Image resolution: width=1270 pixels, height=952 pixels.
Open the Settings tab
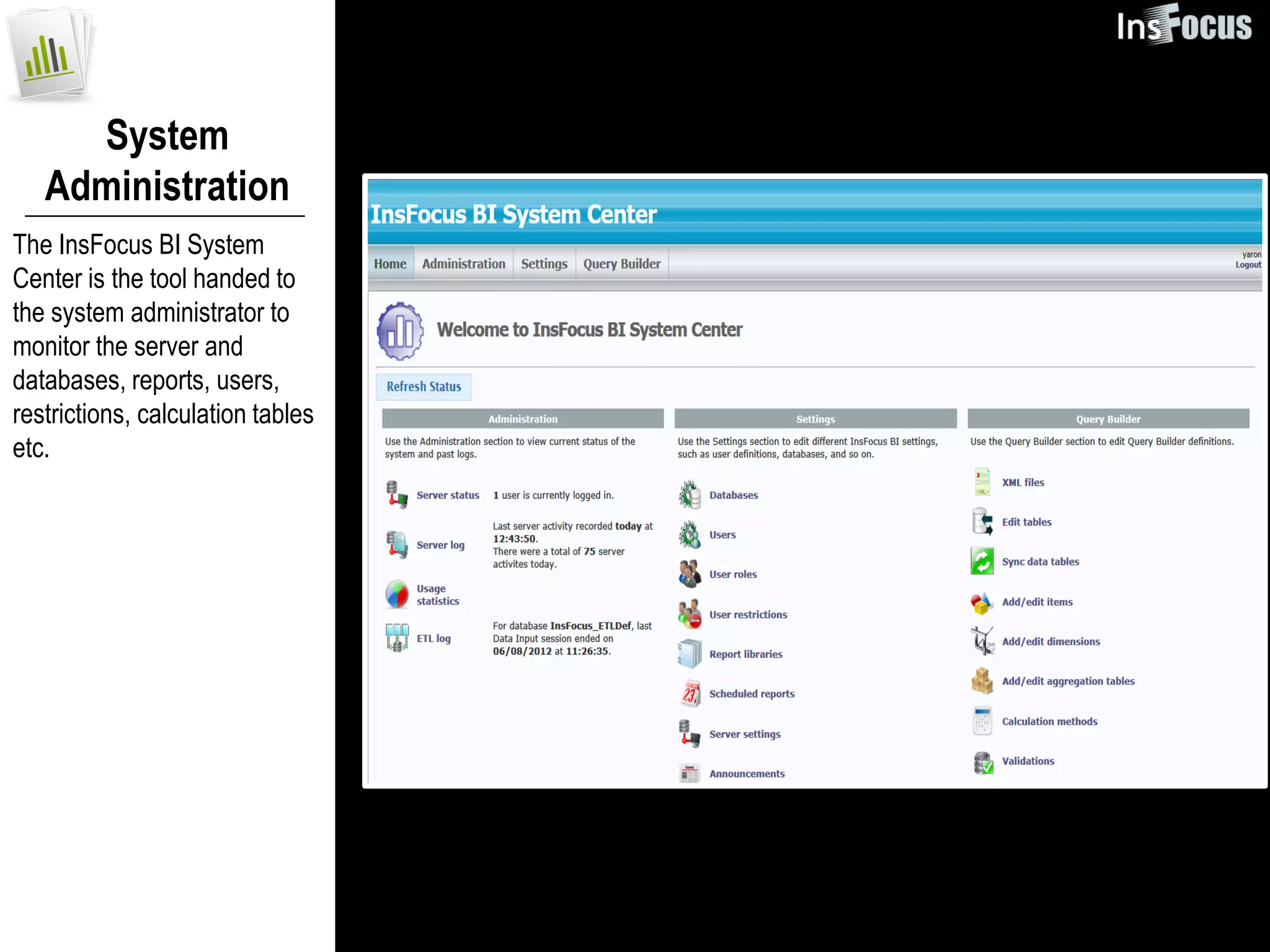(544, 263)
